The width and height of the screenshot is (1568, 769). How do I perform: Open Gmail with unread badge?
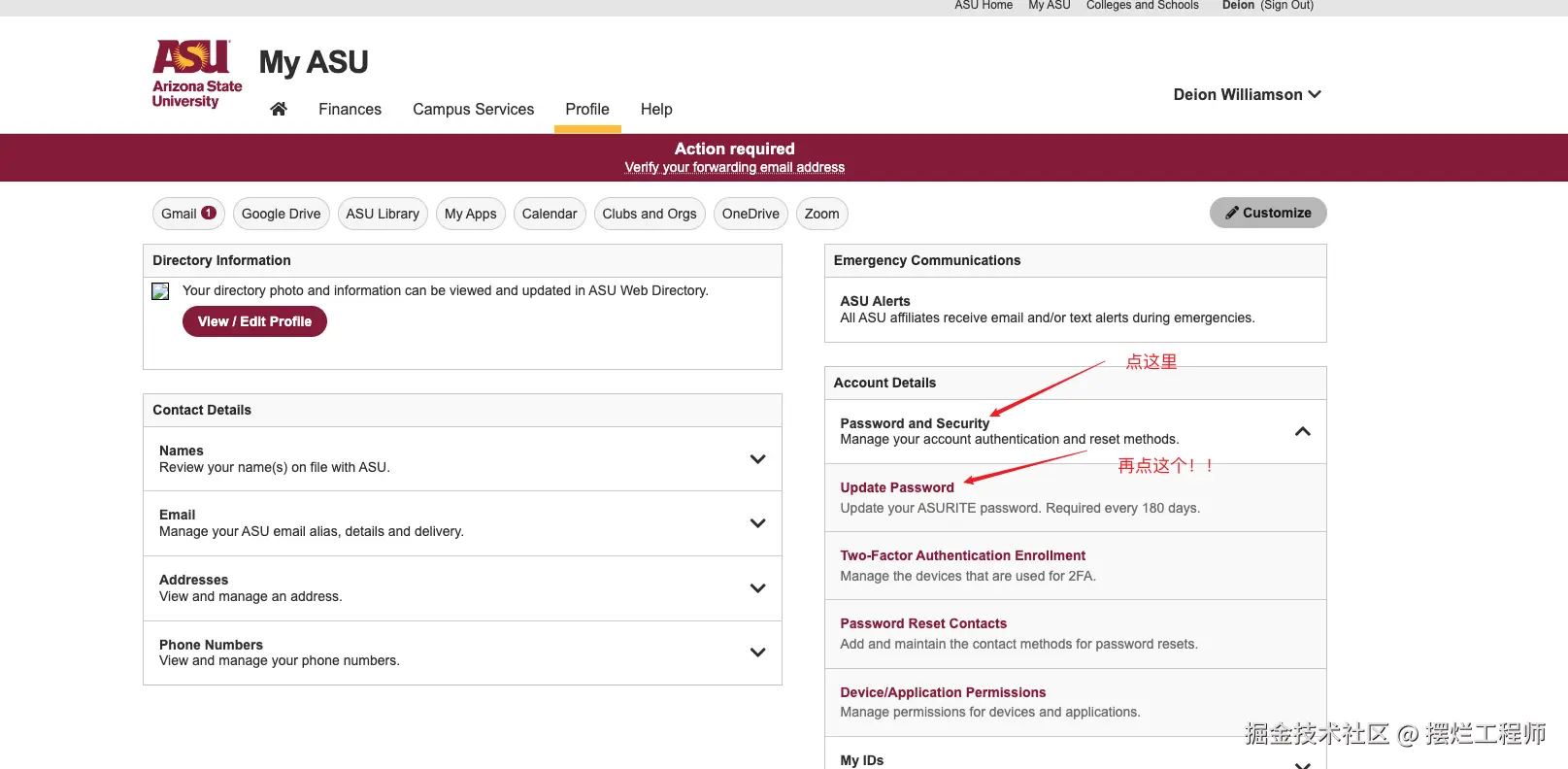pos(188,214)
